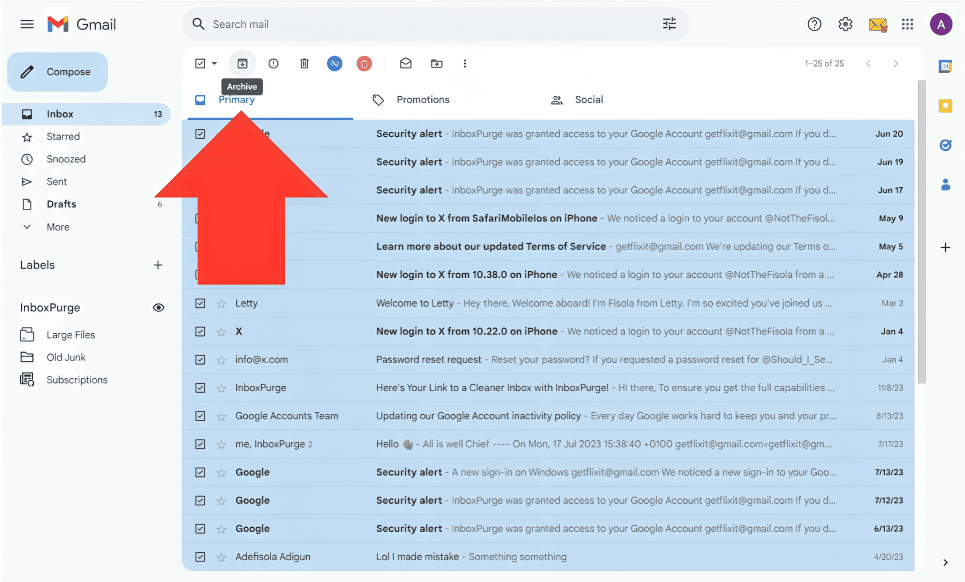Report selected emails as spam

pyautogui.click(x=273, y=63)
